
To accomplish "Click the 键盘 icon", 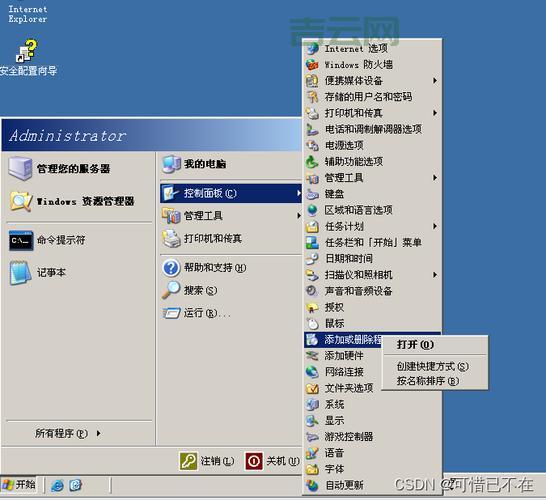I will coord(312,194).
